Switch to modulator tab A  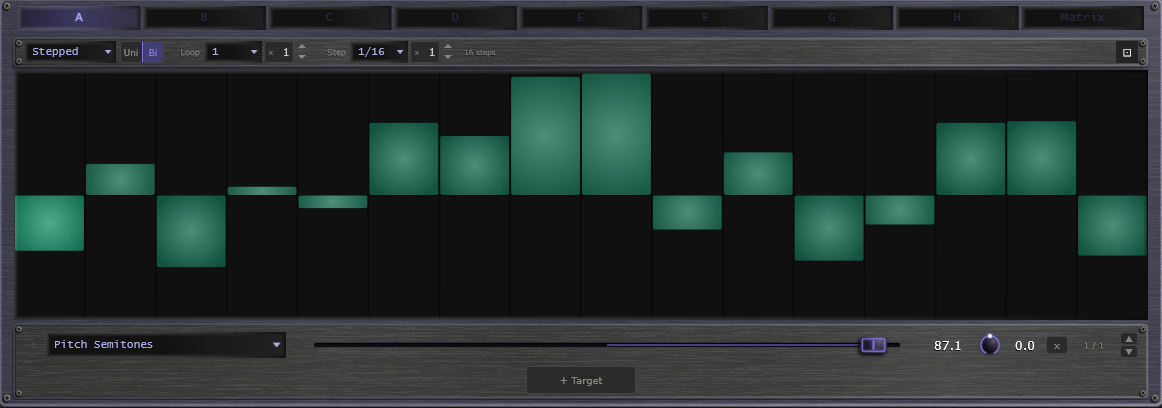[79, 18]
